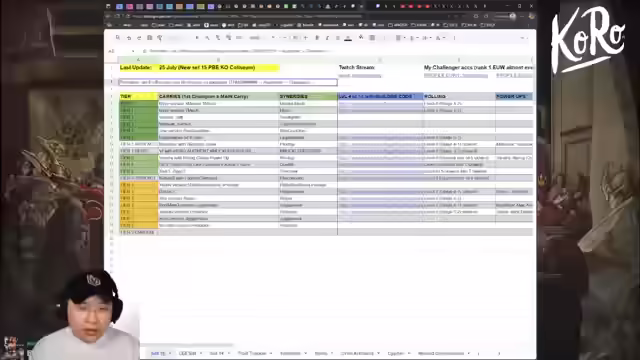Open the first profile link under Challenger accs

pos(456,76)
